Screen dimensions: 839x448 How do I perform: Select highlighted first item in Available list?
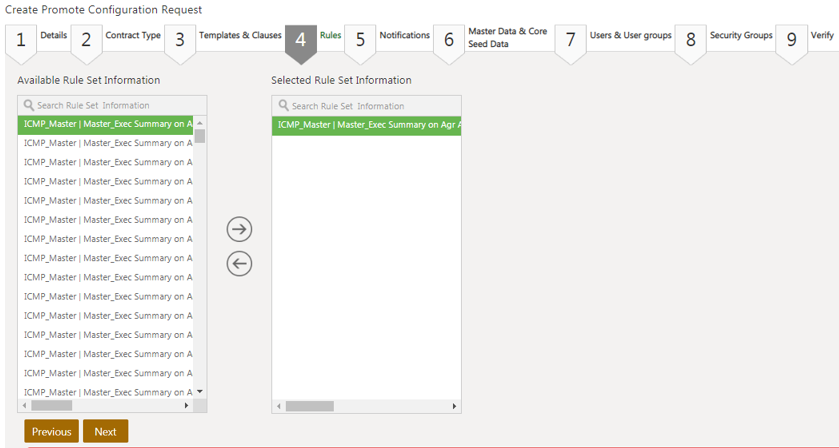(107, 124)
